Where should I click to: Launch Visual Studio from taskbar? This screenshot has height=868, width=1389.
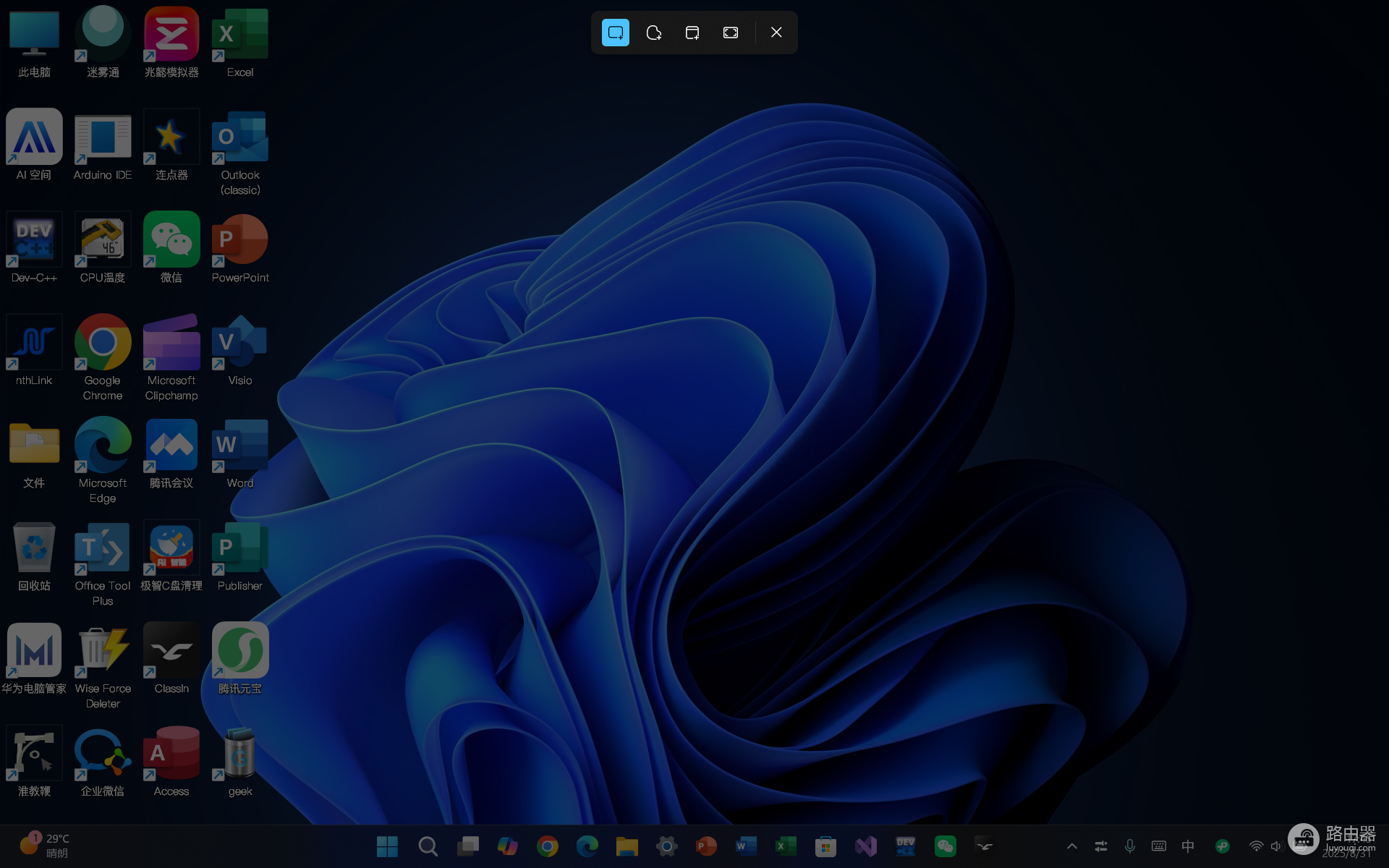pos(865,846)
